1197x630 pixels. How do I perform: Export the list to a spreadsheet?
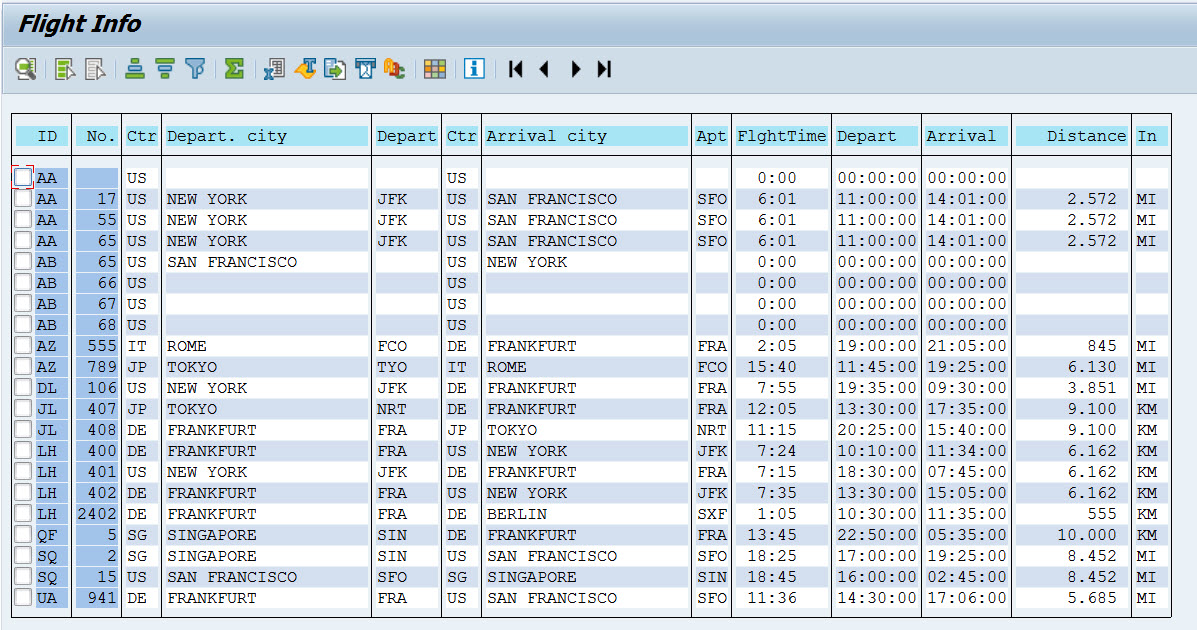click(x=273, y=69)
